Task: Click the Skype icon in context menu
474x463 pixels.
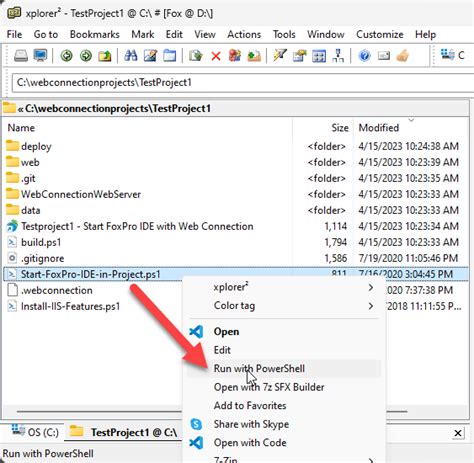Action: [x=196, y=424]
